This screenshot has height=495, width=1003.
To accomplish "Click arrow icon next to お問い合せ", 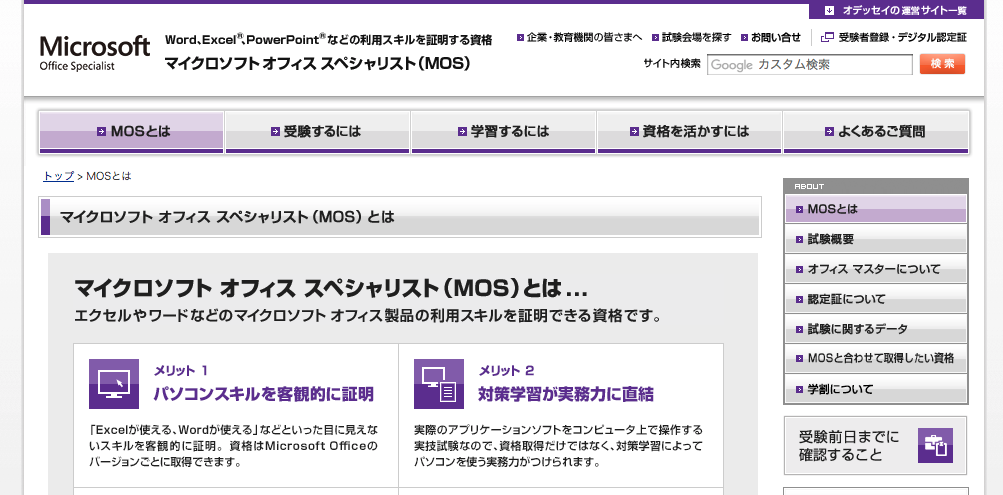I will 745,38.
